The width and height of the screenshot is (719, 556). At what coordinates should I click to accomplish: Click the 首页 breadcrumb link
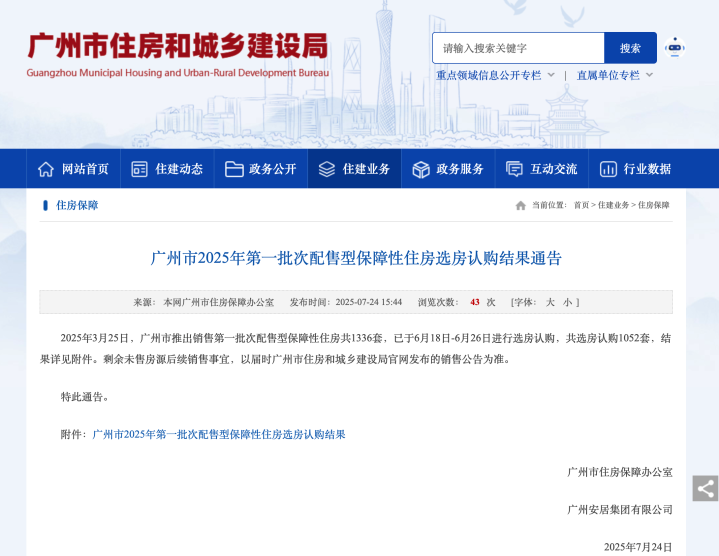[581, 205]
